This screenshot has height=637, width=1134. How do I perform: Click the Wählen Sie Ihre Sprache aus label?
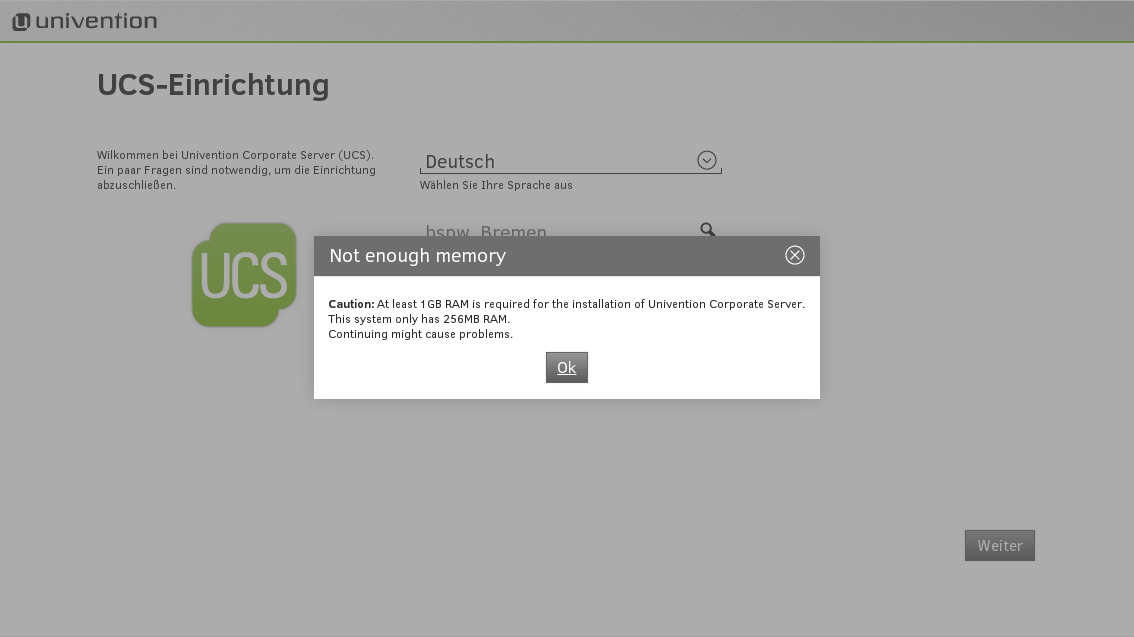pyautogui.click(x=496, y=185)
